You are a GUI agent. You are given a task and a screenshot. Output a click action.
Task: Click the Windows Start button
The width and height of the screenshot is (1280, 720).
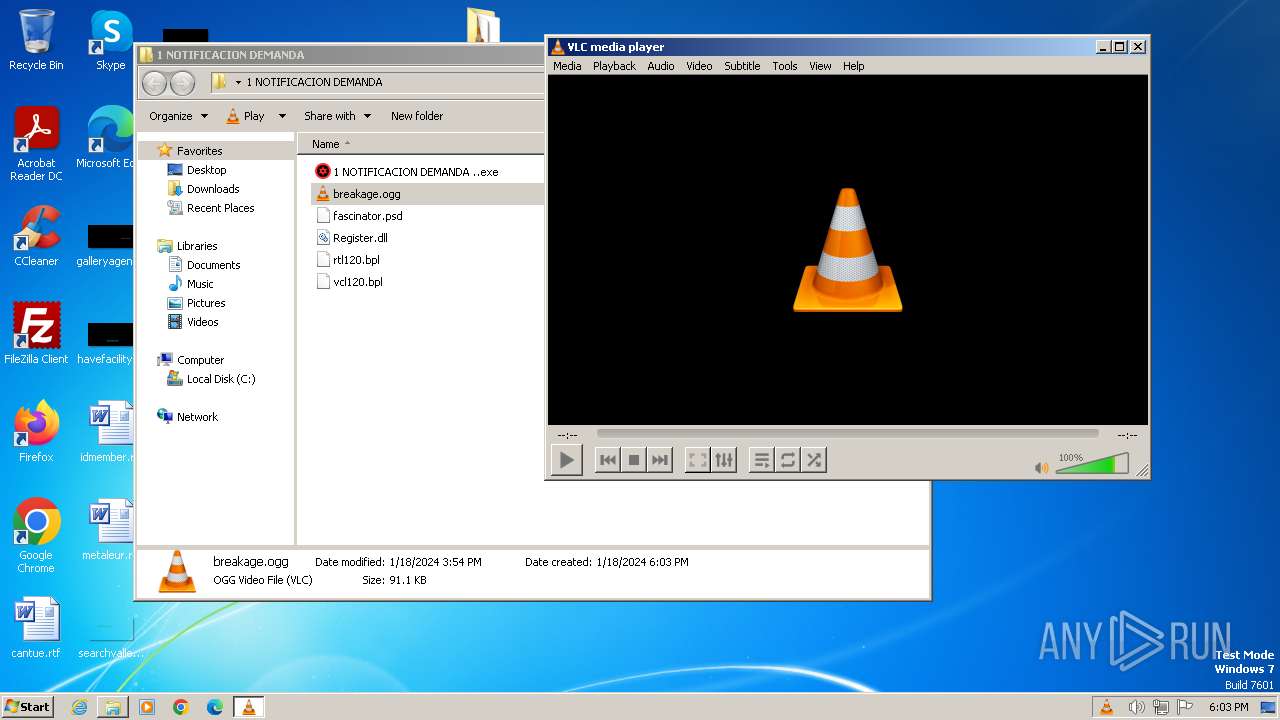click(27, 706)
